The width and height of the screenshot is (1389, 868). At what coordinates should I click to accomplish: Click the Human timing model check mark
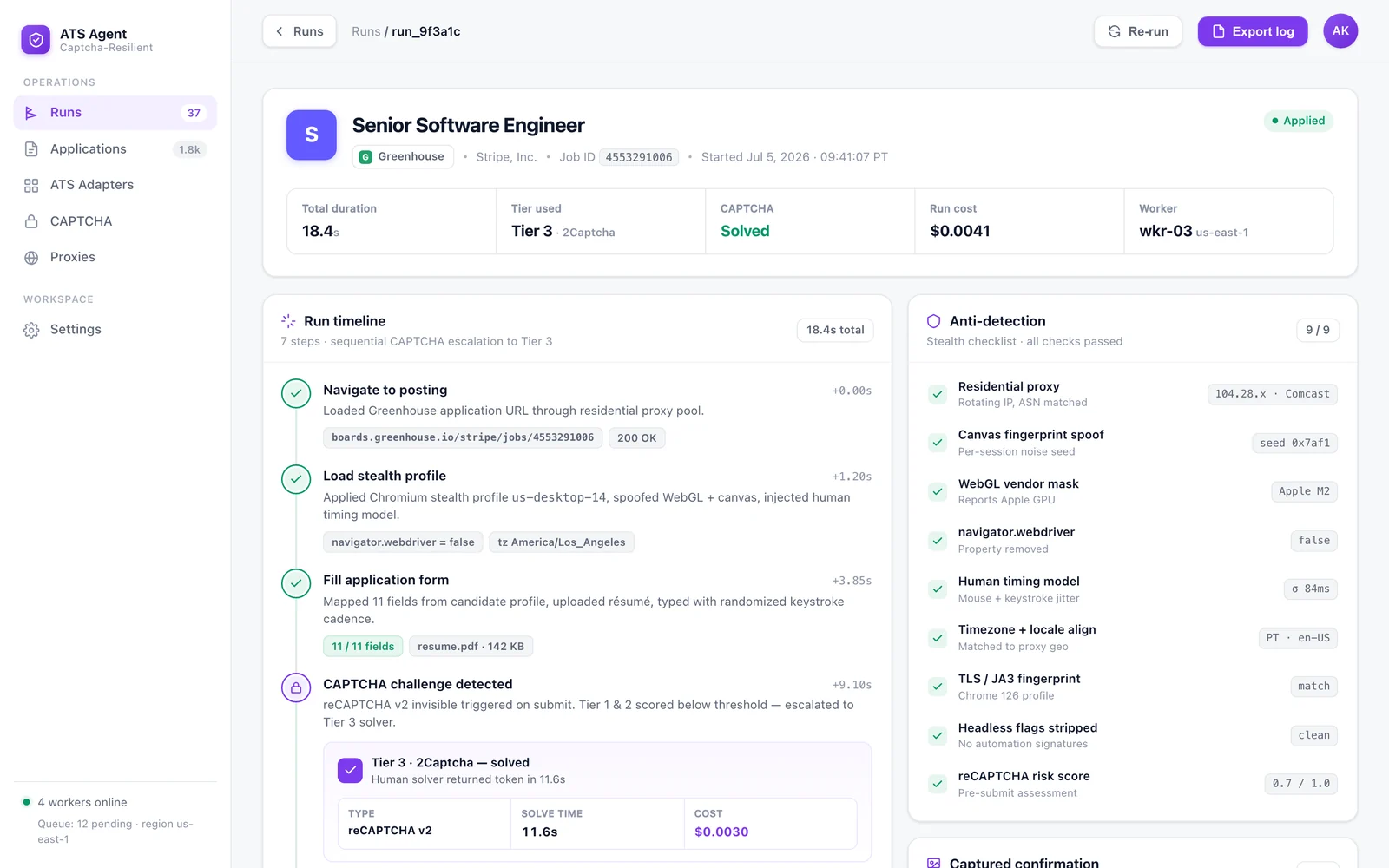(938, 589)
